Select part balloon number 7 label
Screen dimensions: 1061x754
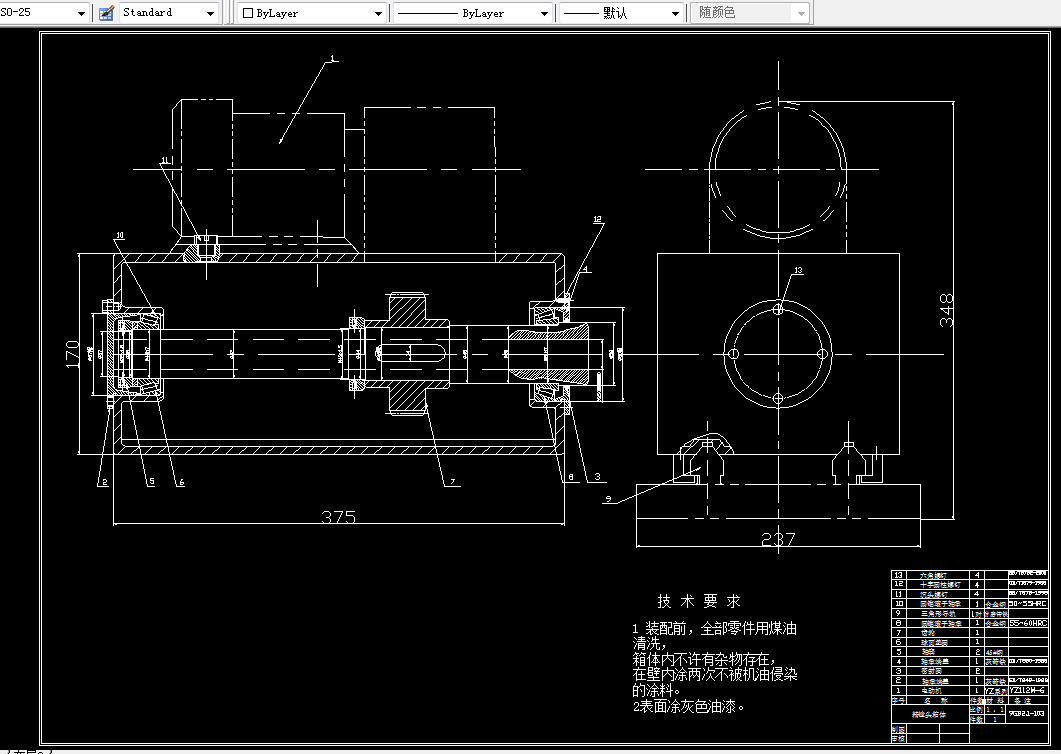click(x=452, y=482)
